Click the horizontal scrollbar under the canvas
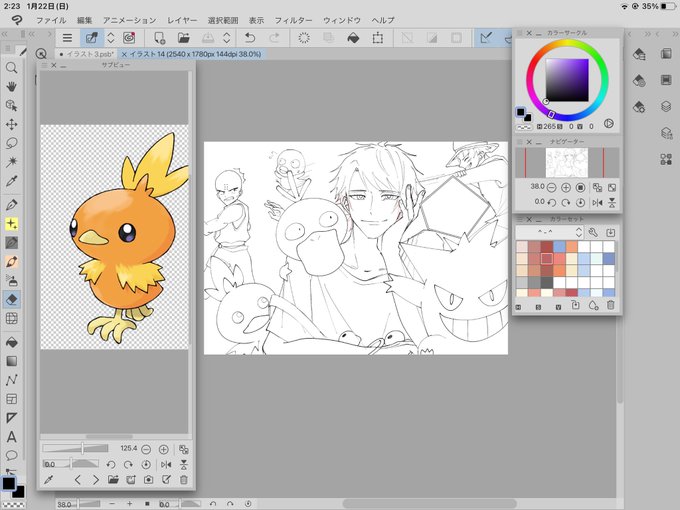This screenshot has height=510, width=680. tap(429, 504)
